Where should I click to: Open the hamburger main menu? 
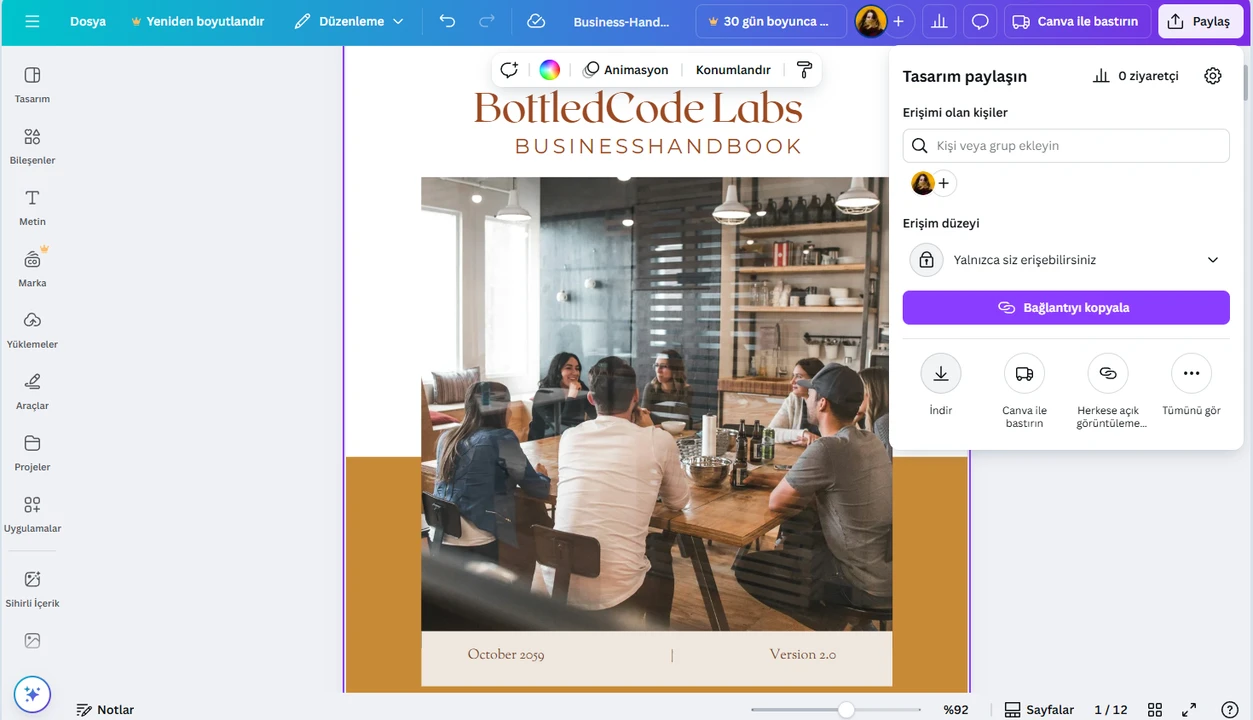(32, 21)
